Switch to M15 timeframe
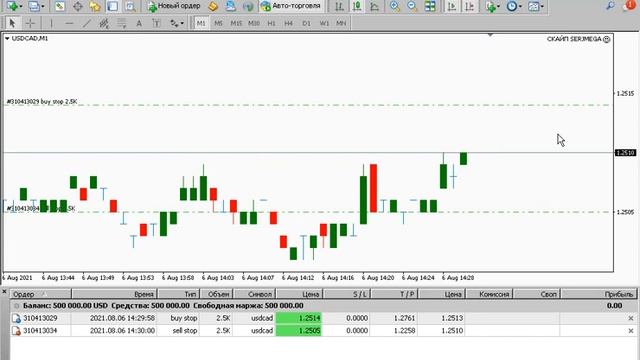The image size is (640, 360). tap(236, 23)
